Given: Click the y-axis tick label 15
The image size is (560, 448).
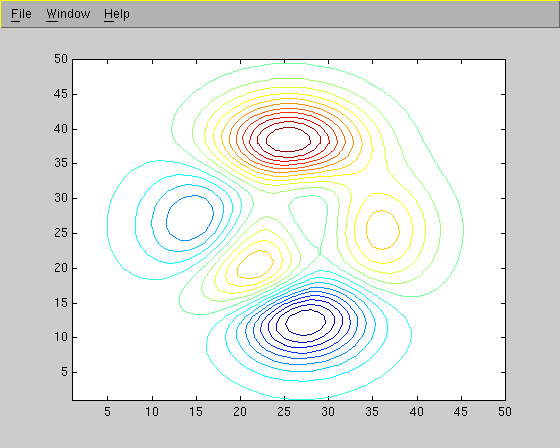Looking at the screenshot, I should pyautogui.click(x=61, y=303).
